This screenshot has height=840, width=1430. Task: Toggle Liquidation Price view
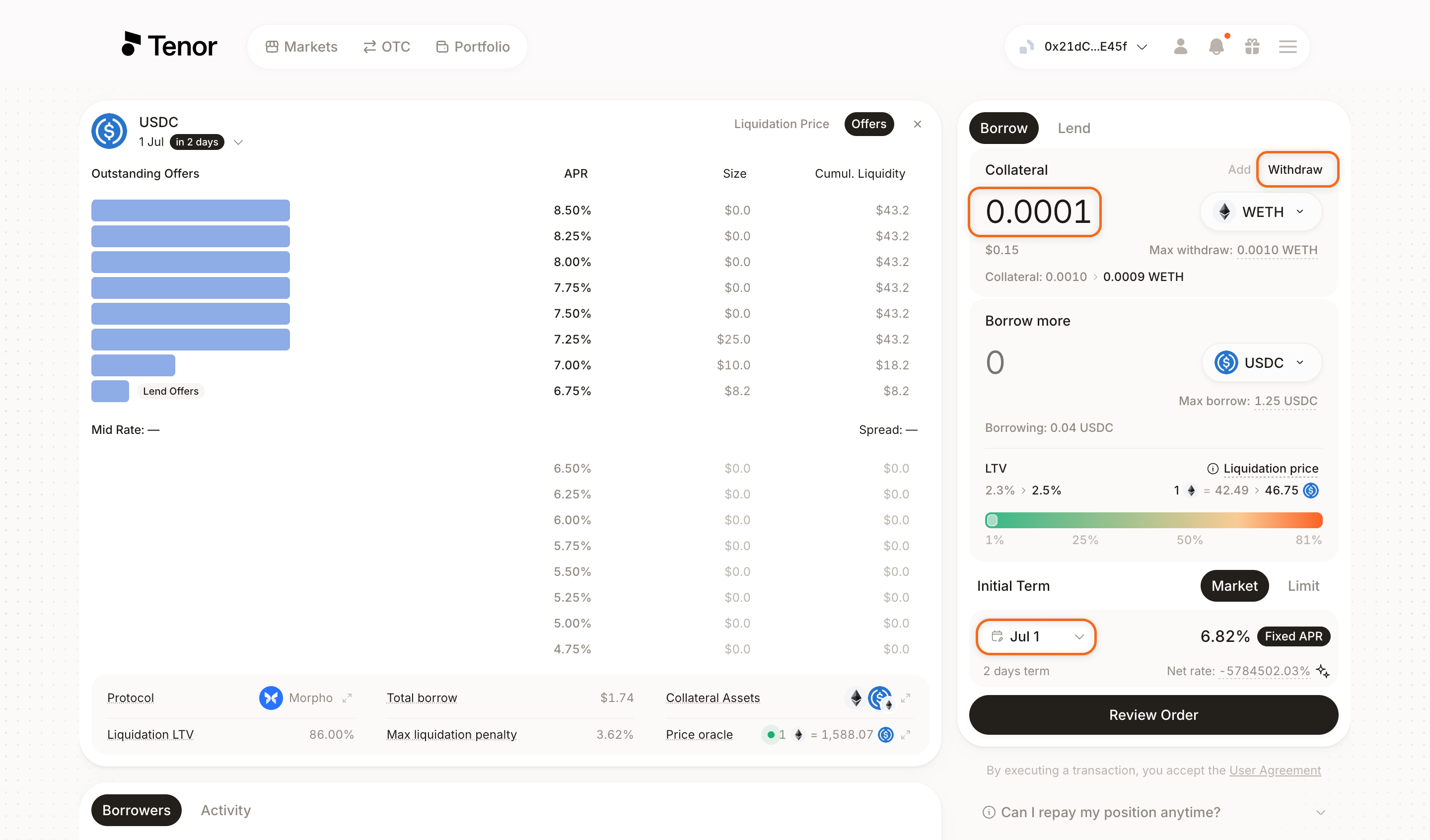click(x=782, y=124)
